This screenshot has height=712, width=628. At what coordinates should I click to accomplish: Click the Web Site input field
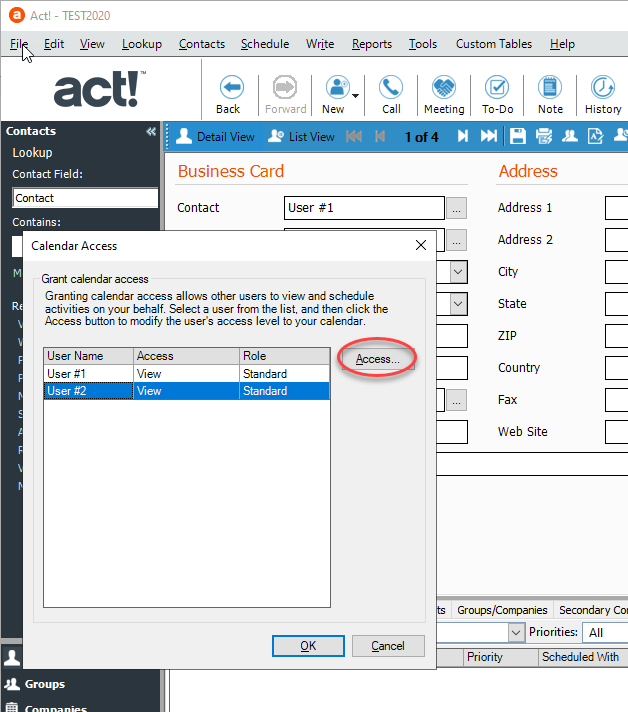coord(617,432)
